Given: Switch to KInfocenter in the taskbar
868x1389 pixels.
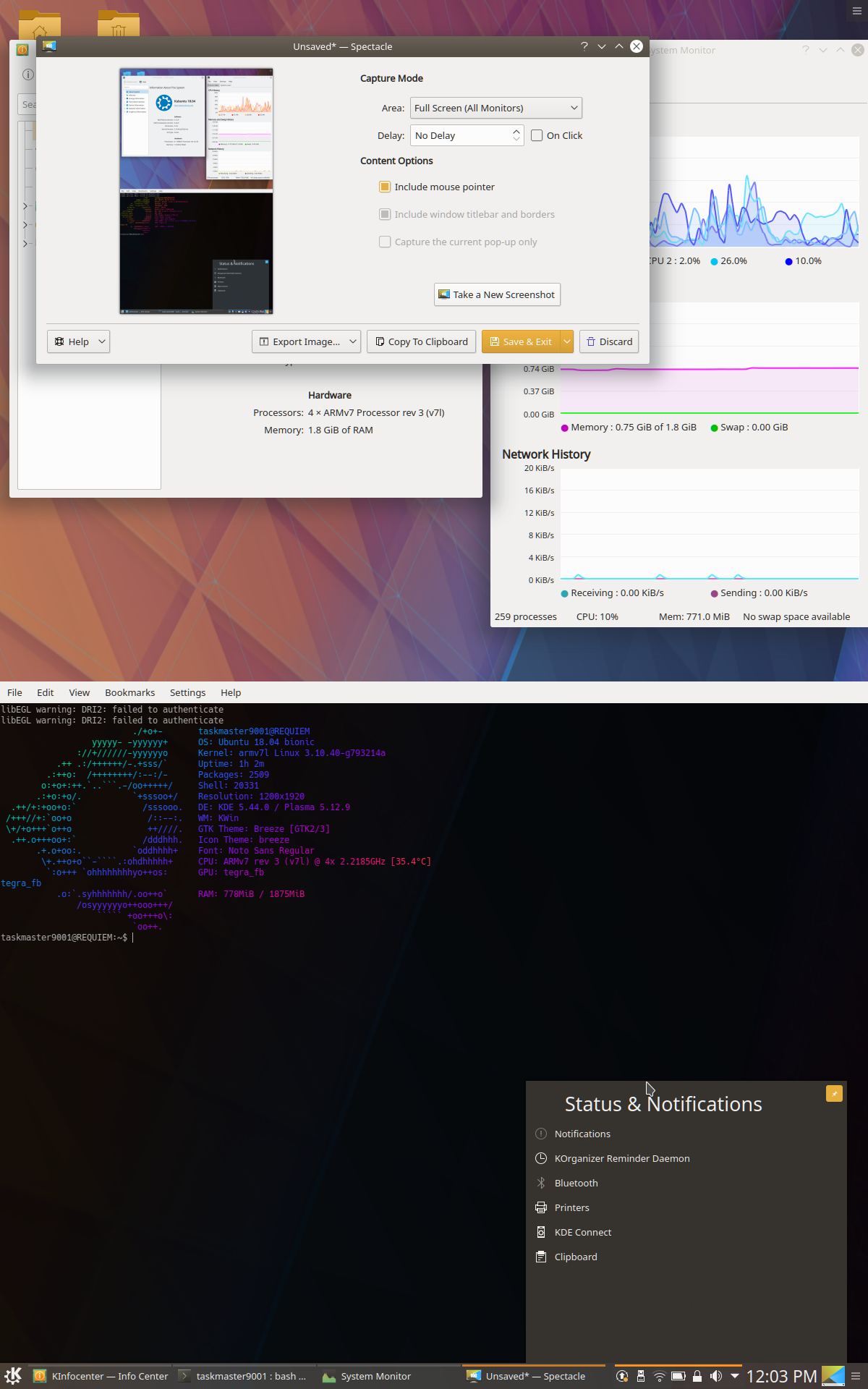Looking at the screenshot, I should click(x=101, y=1376).
